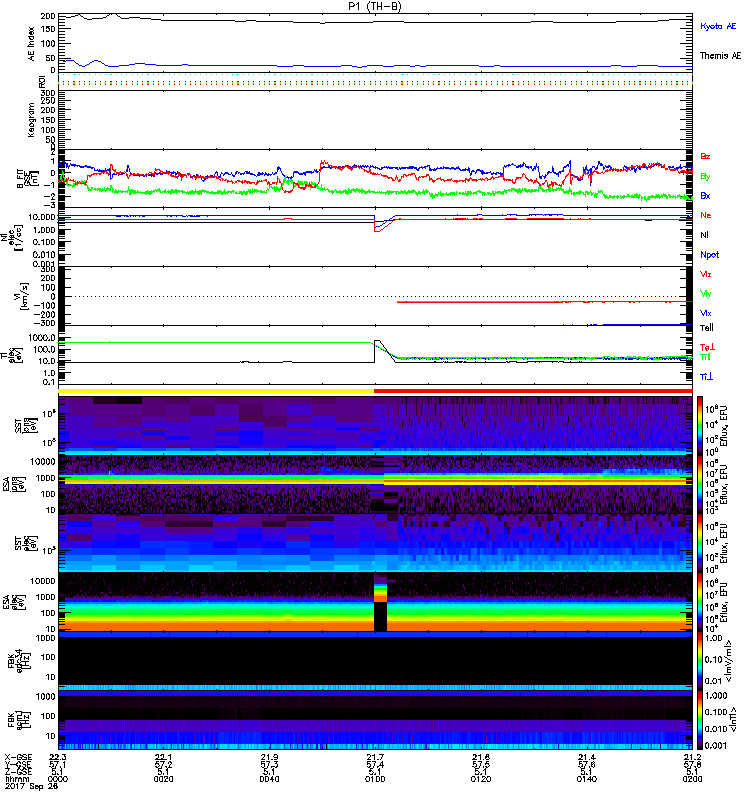Click the blue "Bx" legend label
750x800 pixels.
pos(705,195)
